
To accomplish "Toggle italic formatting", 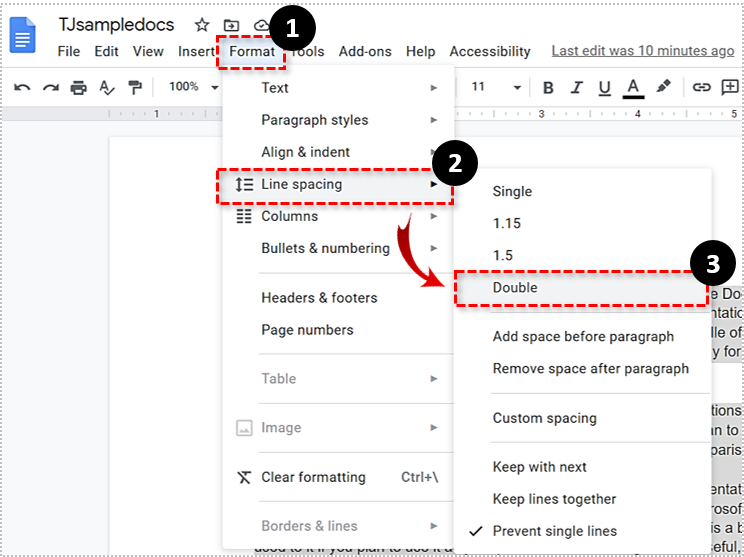I will click(577, 88).
